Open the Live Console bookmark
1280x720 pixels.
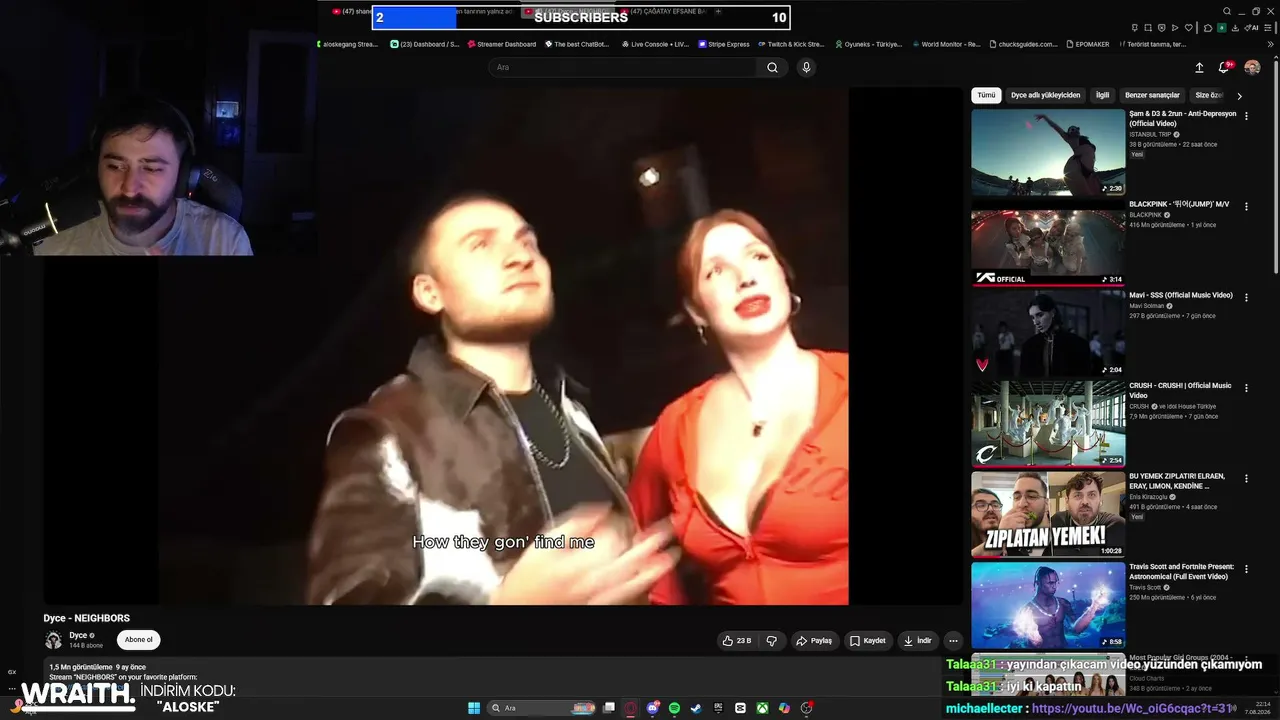pos(655,44)
